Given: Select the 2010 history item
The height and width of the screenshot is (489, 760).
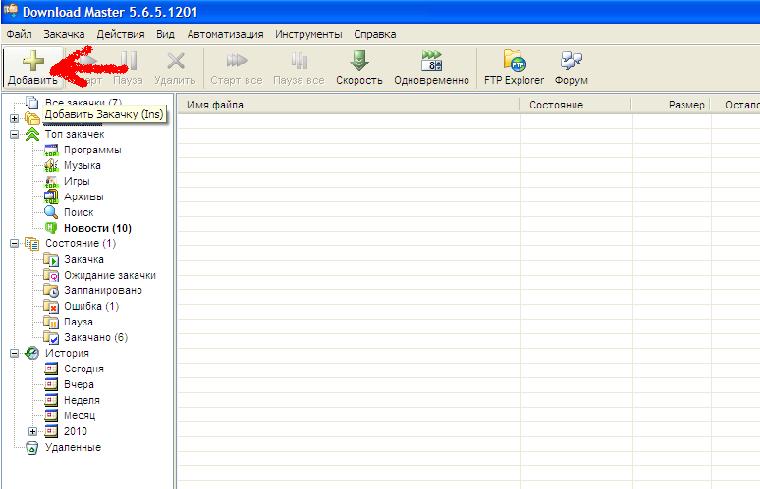Looking at the screenshot, I should [75, 431].
